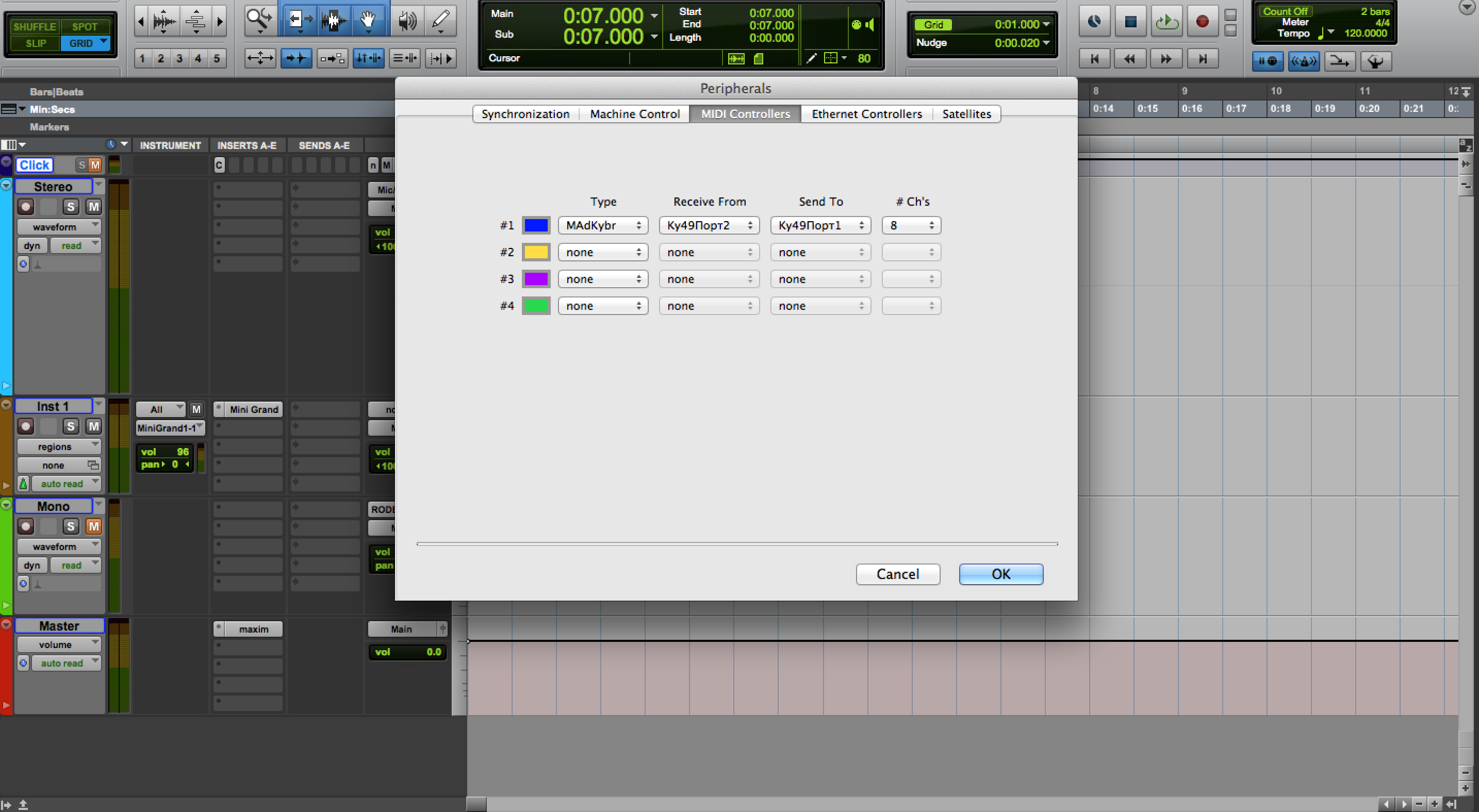The height and width of the screenshot is (812, 1479).
Task: Open the # Ch's dropdown showing 8
Action: tap(911, 225)
